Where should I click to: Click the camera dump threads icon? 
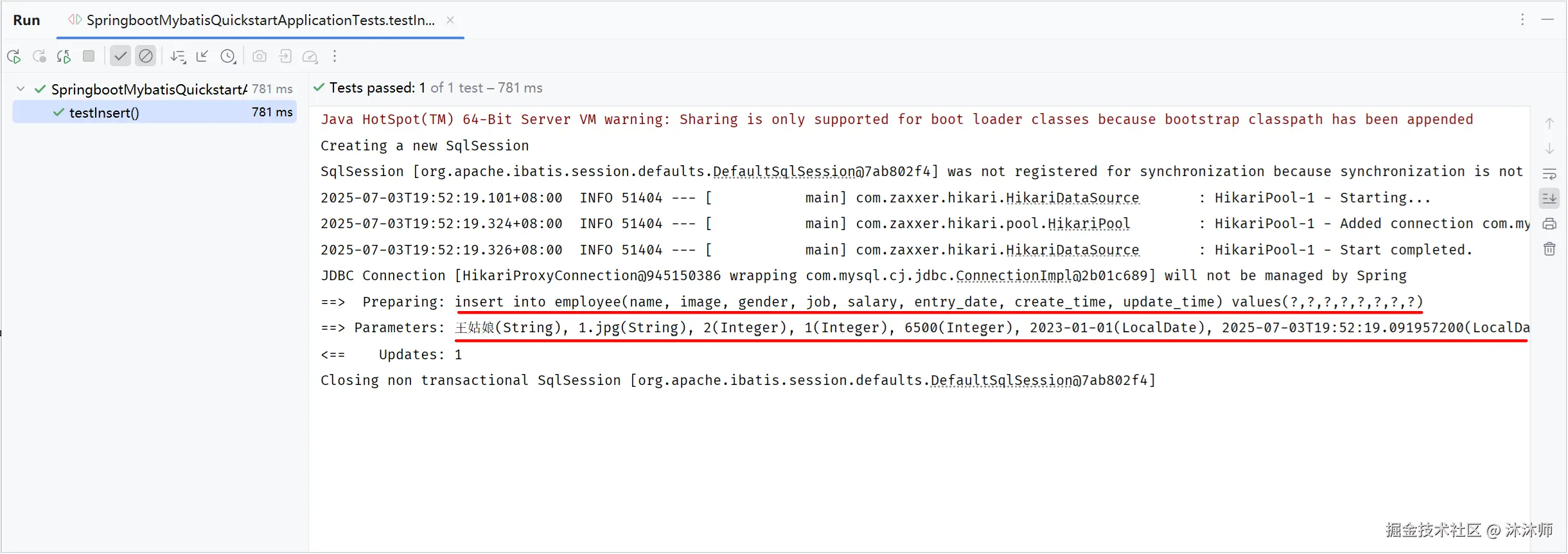260,57
